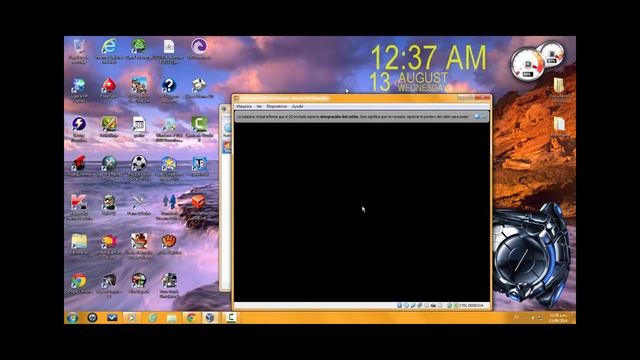This screenshot has width=640, height=360.
Task: Click inside the black virtual machine display
Action: pos(362,212)
